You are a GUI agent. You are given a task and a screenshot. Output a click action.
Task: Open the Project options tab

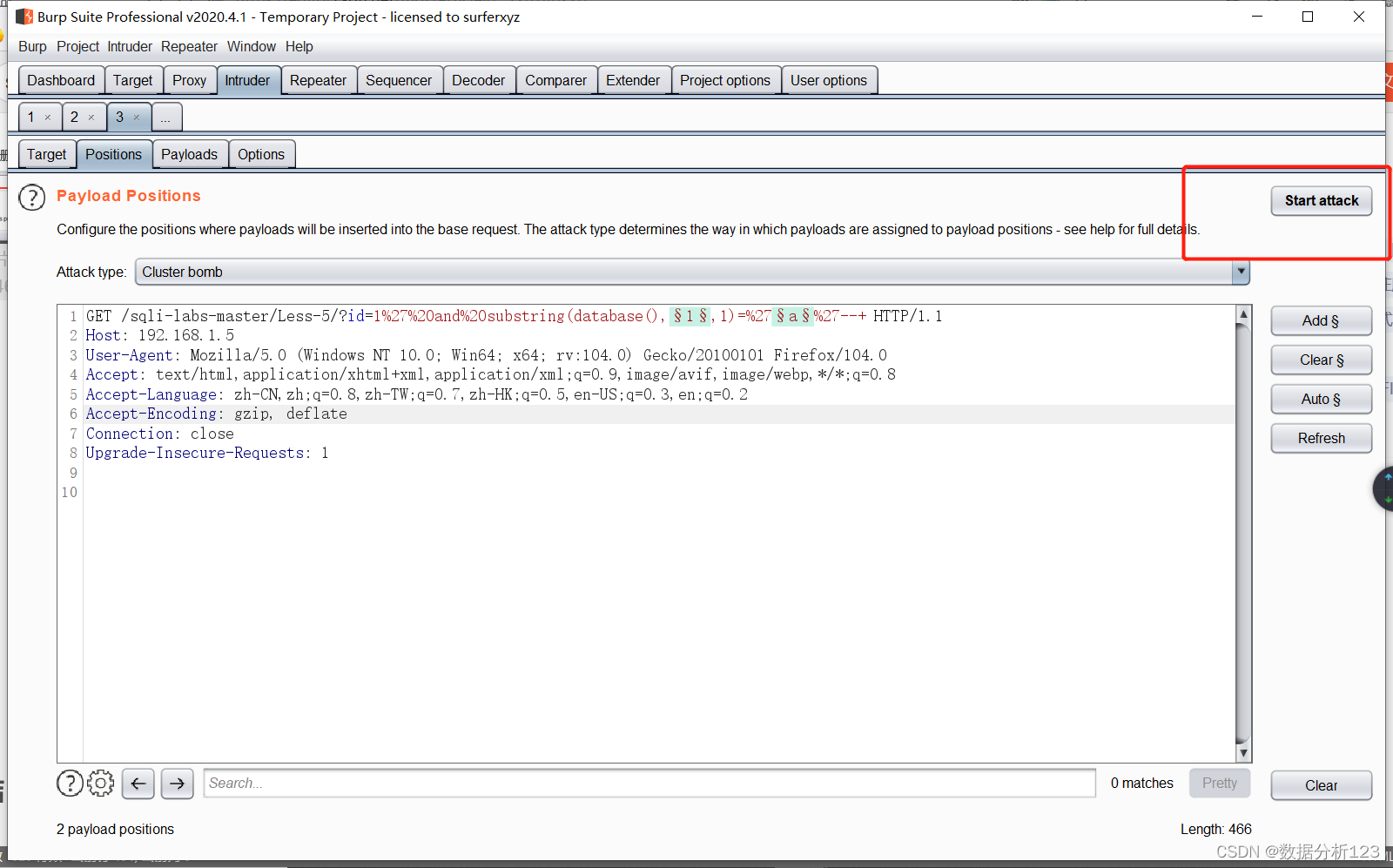(725, 80)
